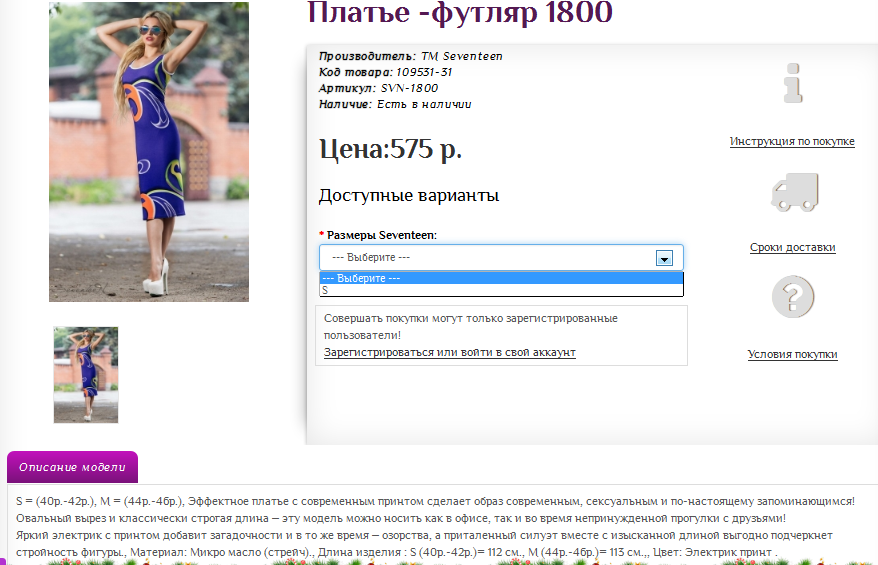This screenshot has width=878, height=565.
Task: Click the Доступные варианты heading
Action: [409, 195]
